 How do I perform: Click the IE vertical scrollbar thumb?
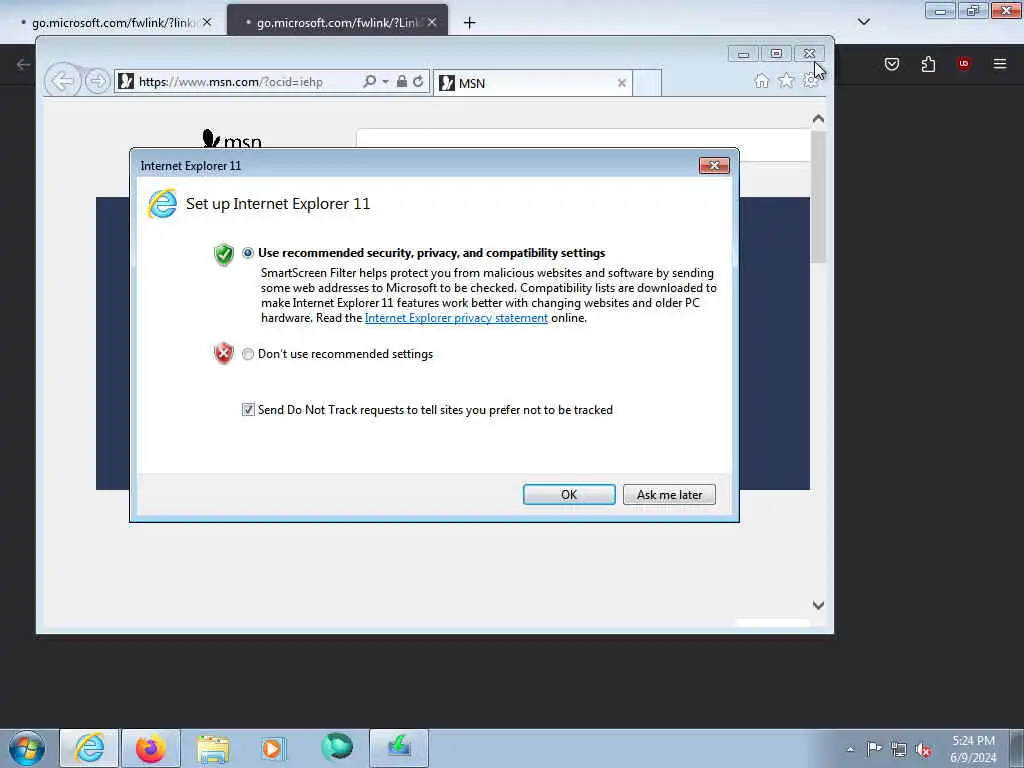click(818, 196)
